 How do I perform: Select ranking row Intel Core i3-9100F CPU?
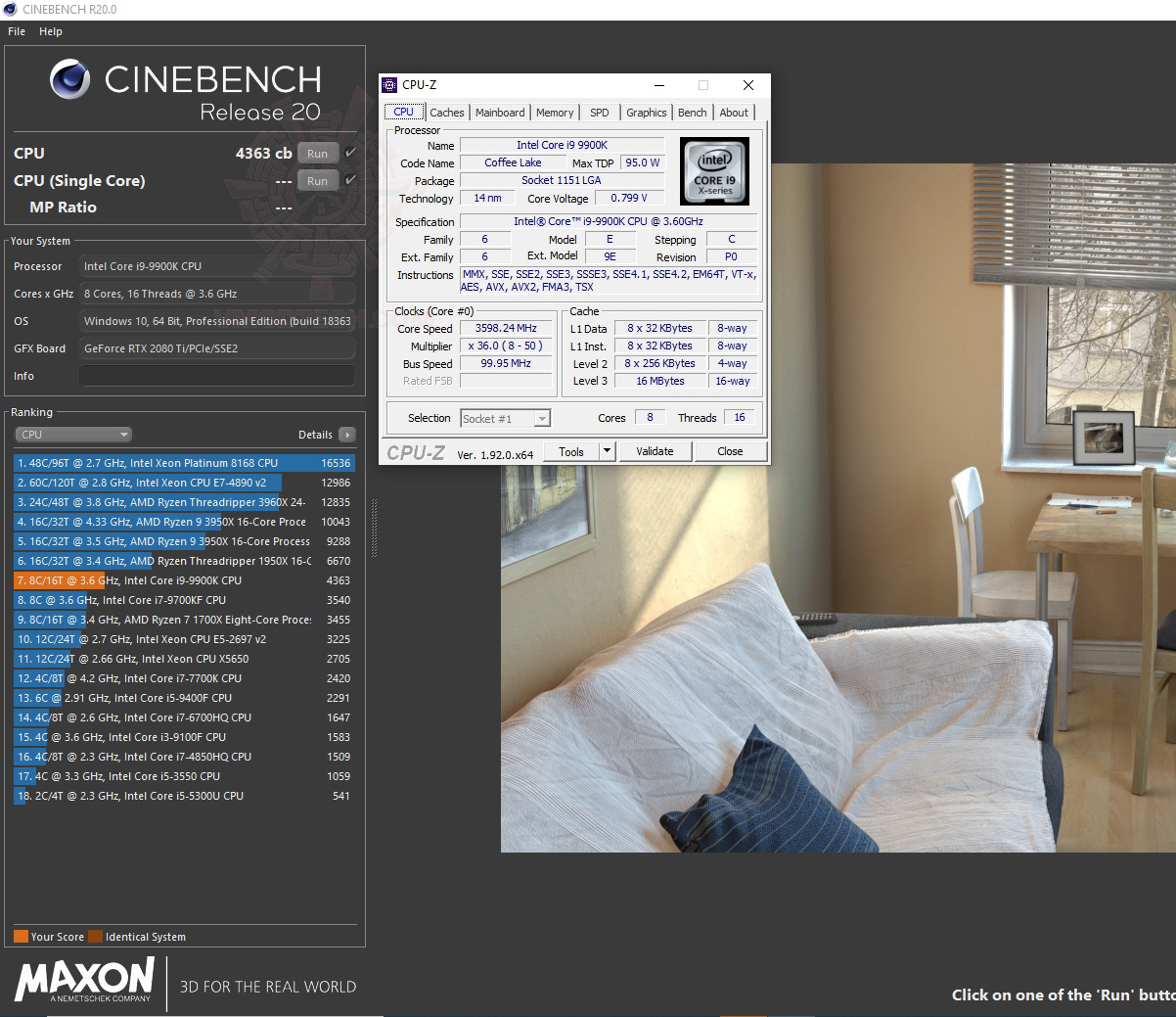coord(184,737)
